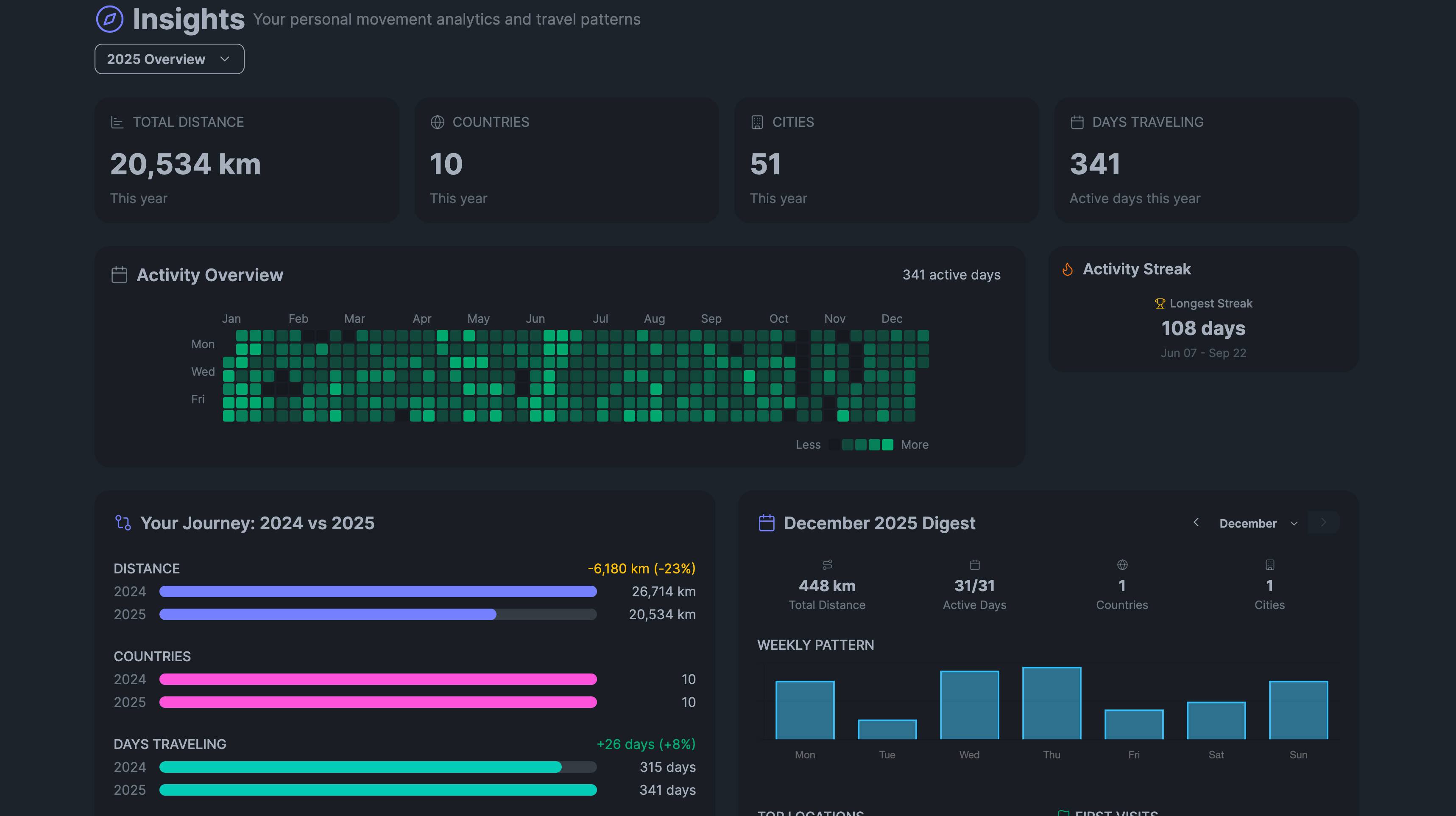Open the 2025 Overview dropdown
Image resolution: width=1456 pixels, height=816 pixels.
(169, 59)
